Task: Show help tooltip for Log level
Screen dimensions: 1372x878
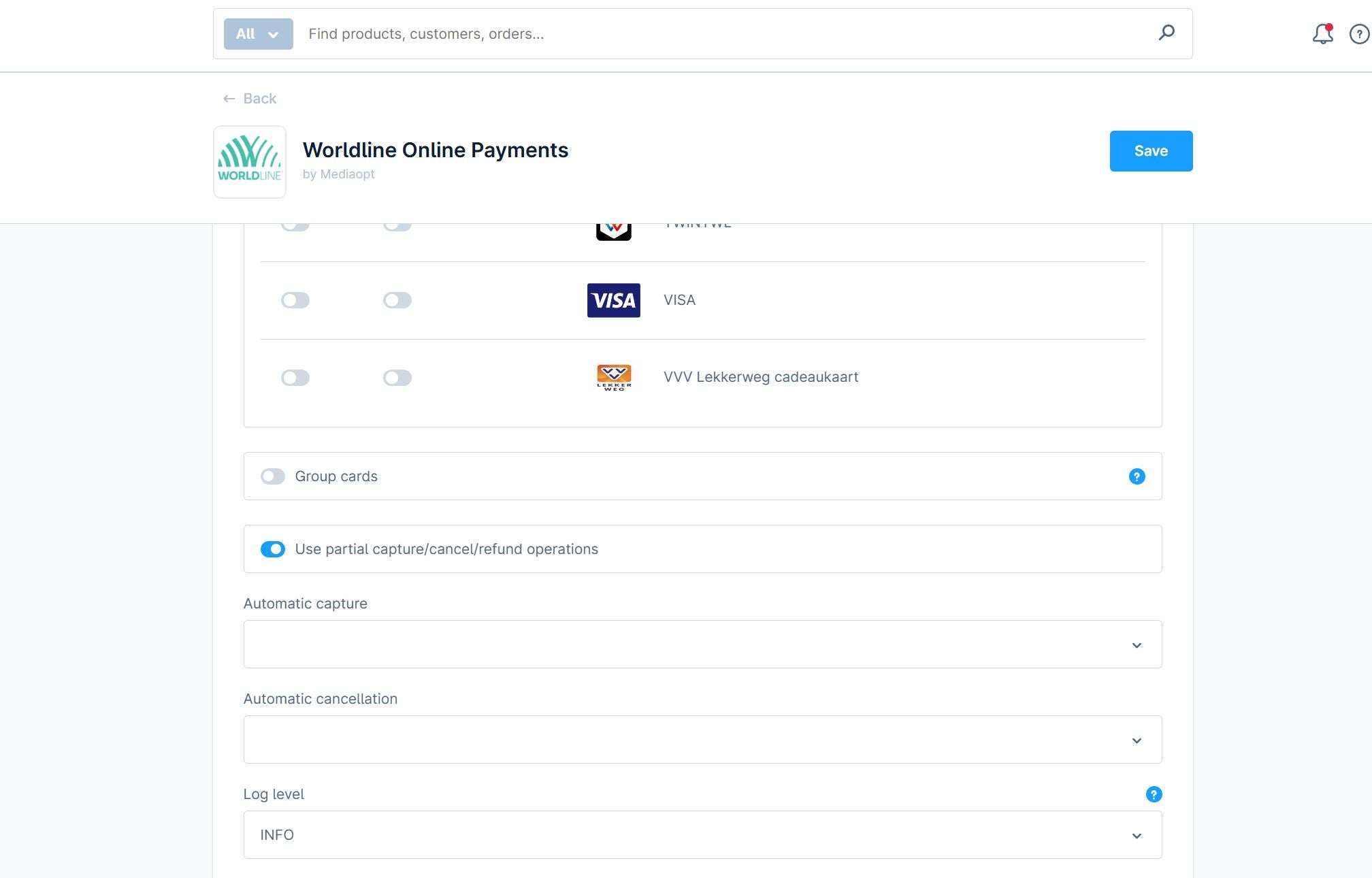Action: click(1154, 794)
